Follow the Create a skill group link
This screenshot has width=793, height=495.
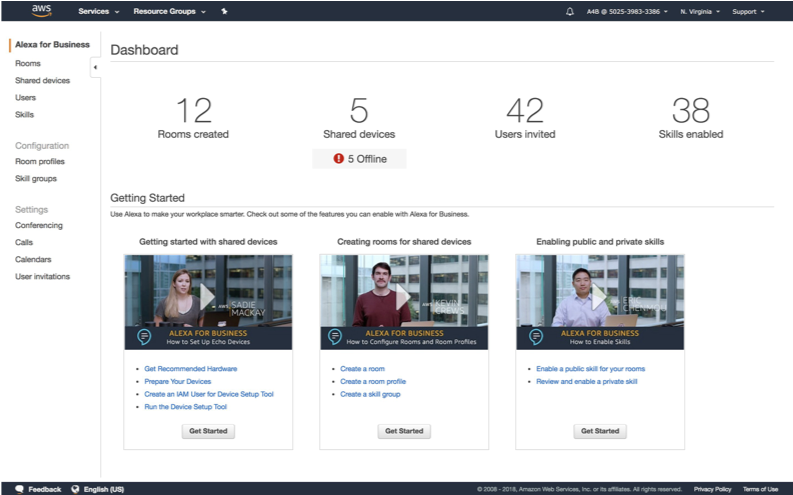pyautogui.click(x=370, y=394)
